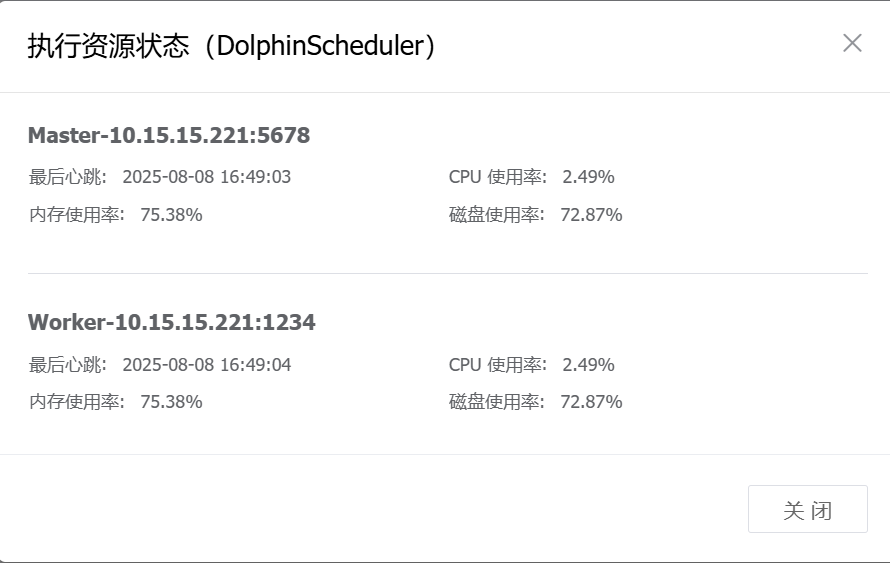Click the Master 磁盘使用率 label

click(497, 214)
